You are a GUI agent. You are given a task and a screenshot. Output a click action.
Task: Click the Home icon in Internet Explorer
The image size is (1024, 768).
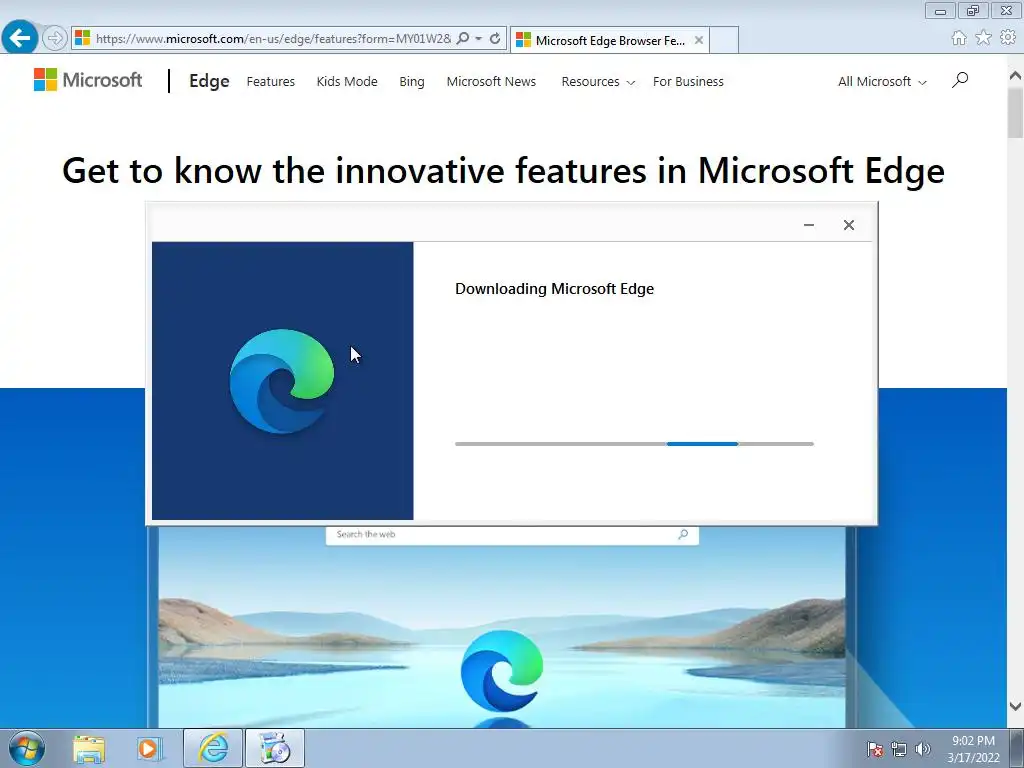click(x=959, y=38)
